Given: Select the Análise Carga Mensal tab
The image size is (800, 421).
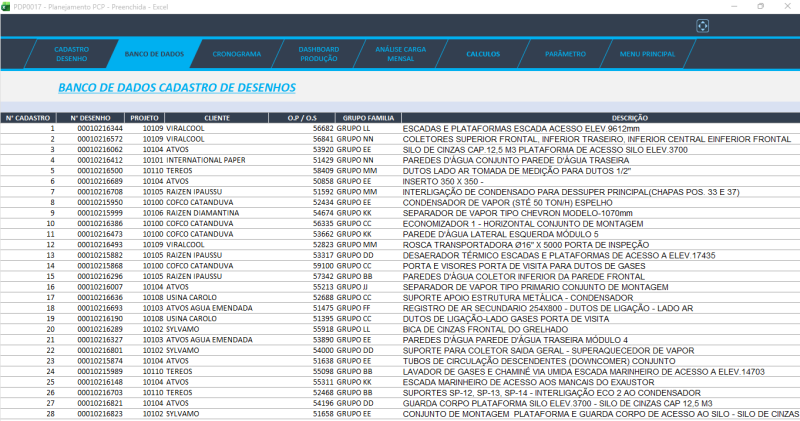Looking at the screenshot, I should pos(400,53).
